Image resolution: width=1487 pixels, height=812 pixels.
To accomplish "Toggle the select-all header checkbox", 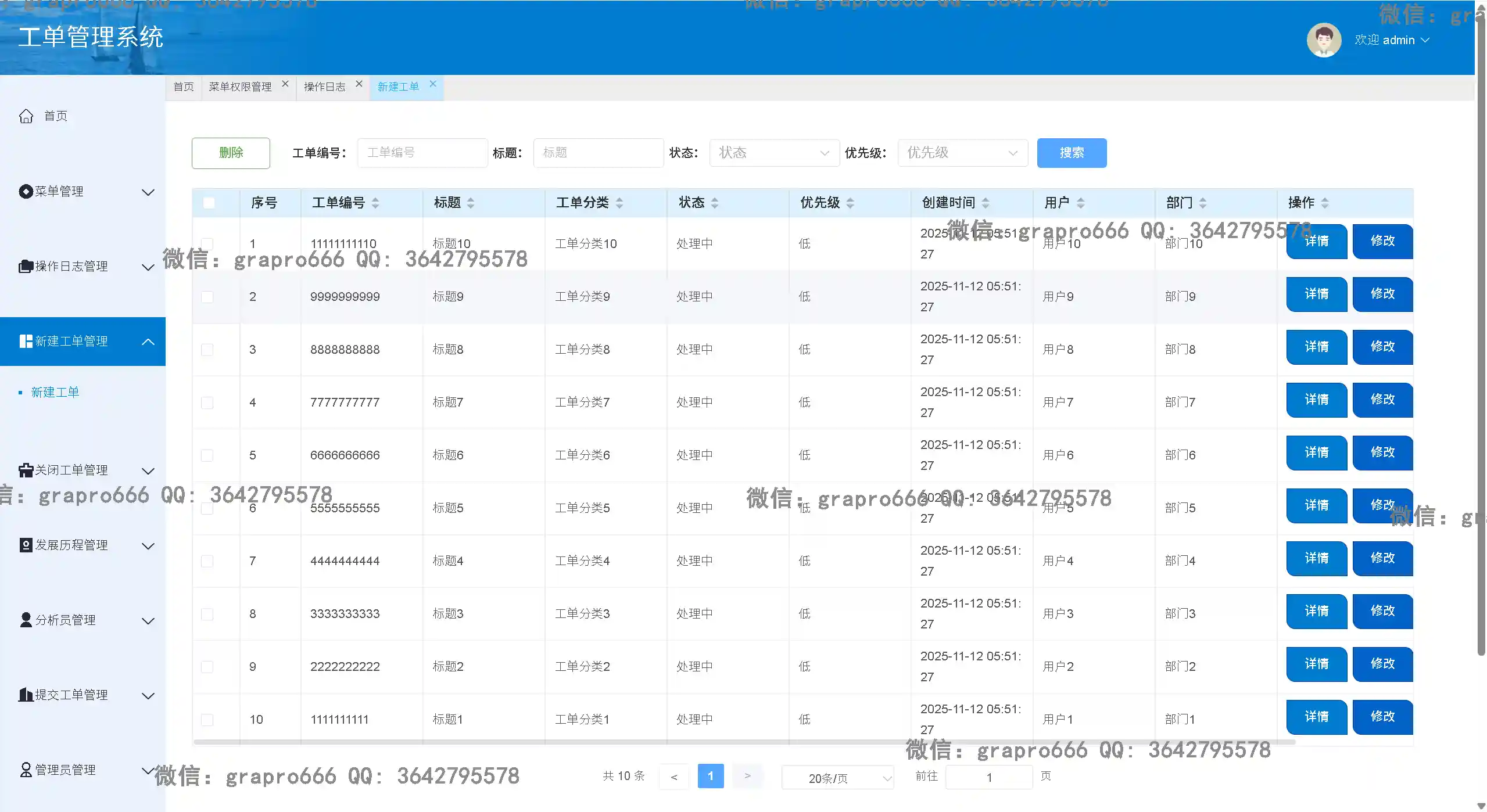I will click(209, 203).
